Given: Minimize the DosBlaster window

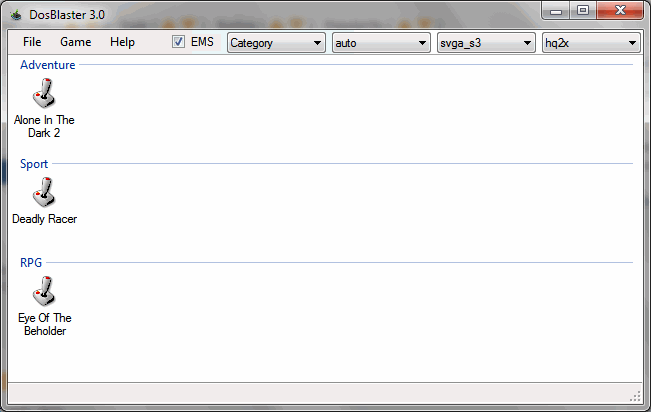Looking at the screenshot, I should (x=556, y=11).
